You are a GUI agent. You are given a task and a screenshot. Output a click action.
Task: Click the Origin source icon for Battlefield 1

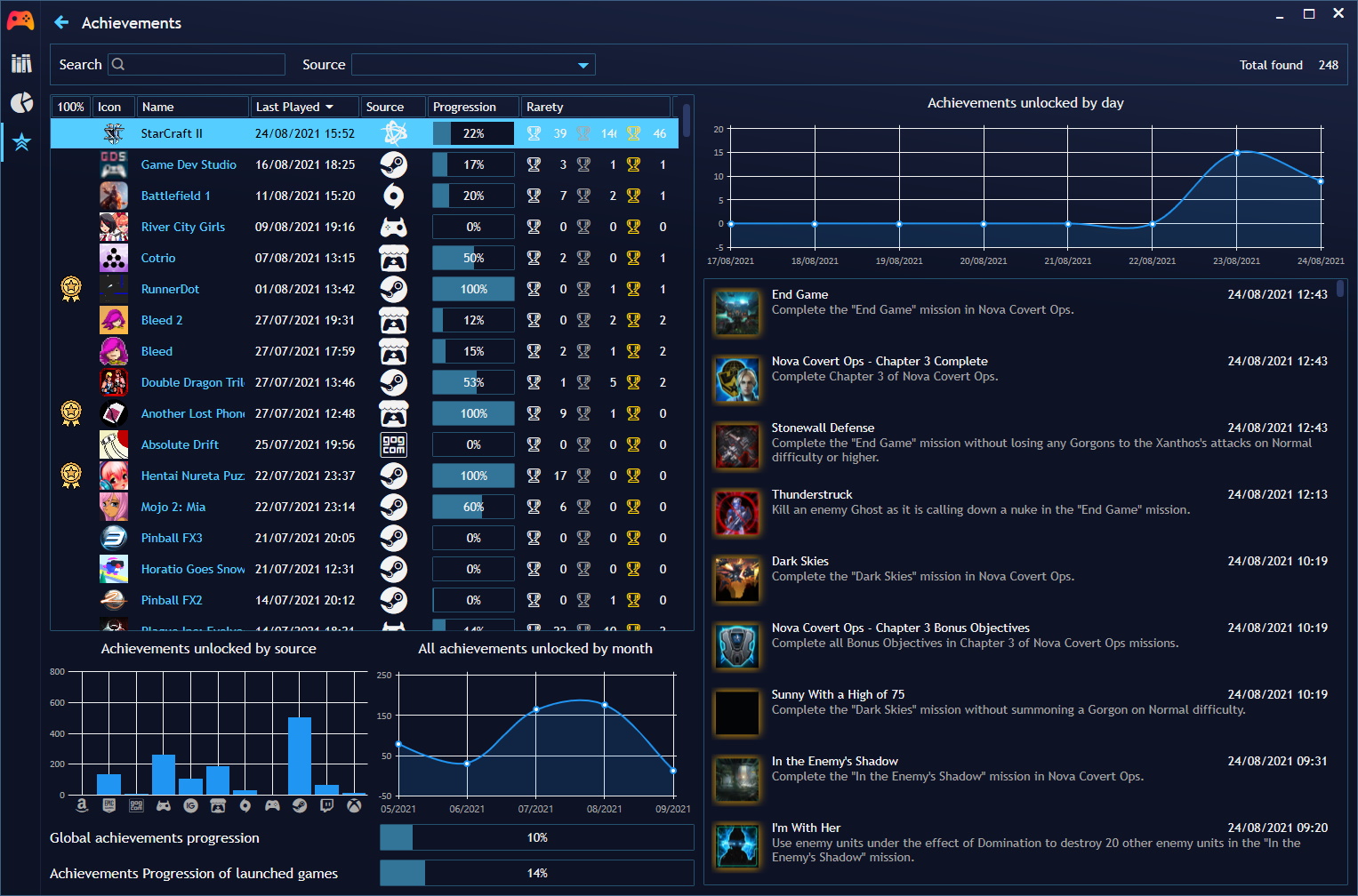point(394,196)
